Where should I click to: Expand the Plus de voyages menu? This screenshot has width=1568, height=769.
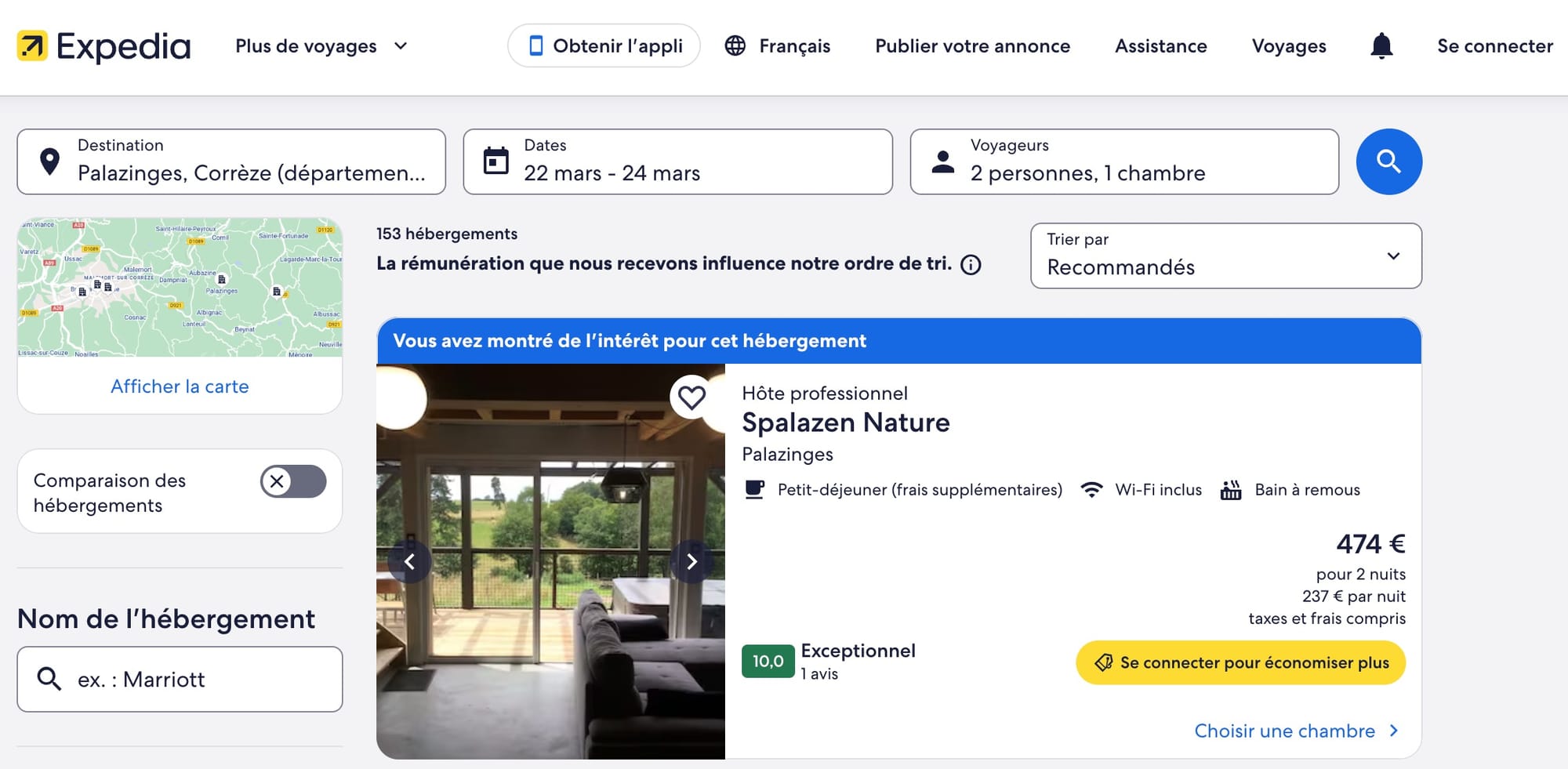pyautogui.click(x=321, y=46)
